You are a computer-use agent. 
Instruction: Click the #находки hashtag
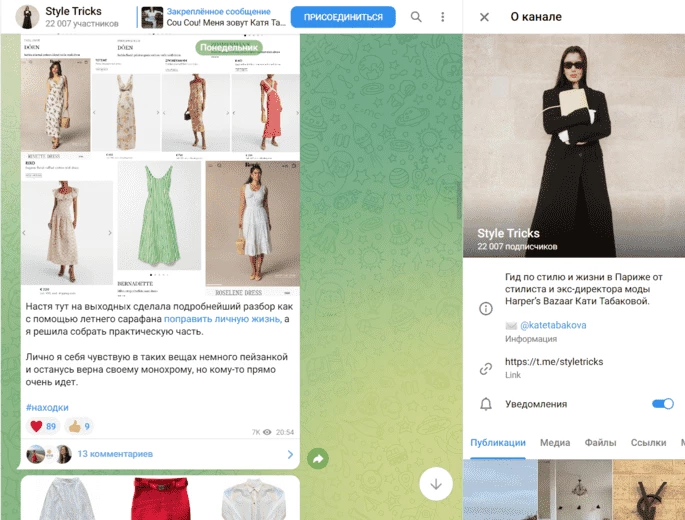click(x=47, y=407)
